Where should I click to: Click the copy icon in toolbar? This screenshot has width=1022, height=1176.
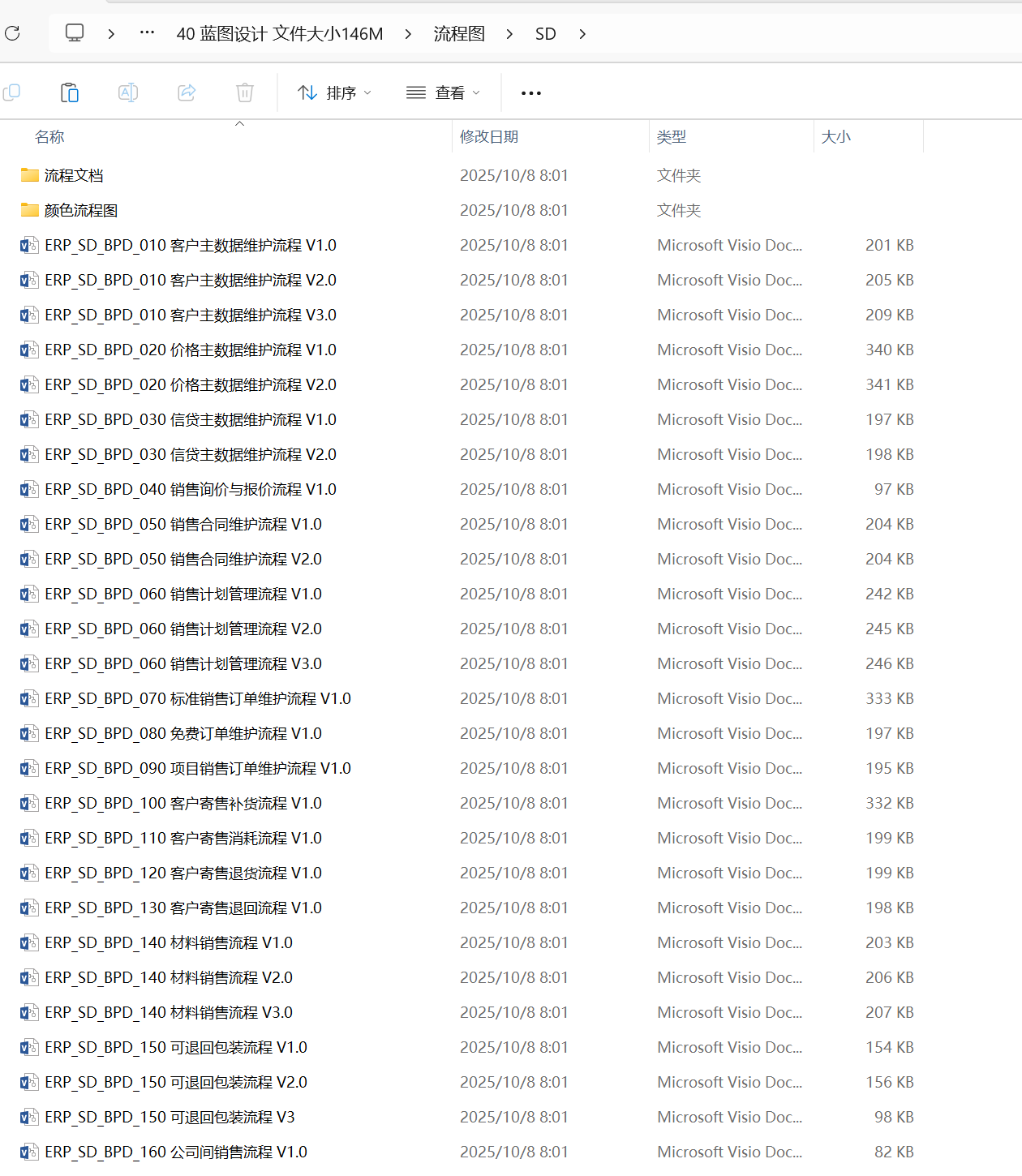click(12, 92)
